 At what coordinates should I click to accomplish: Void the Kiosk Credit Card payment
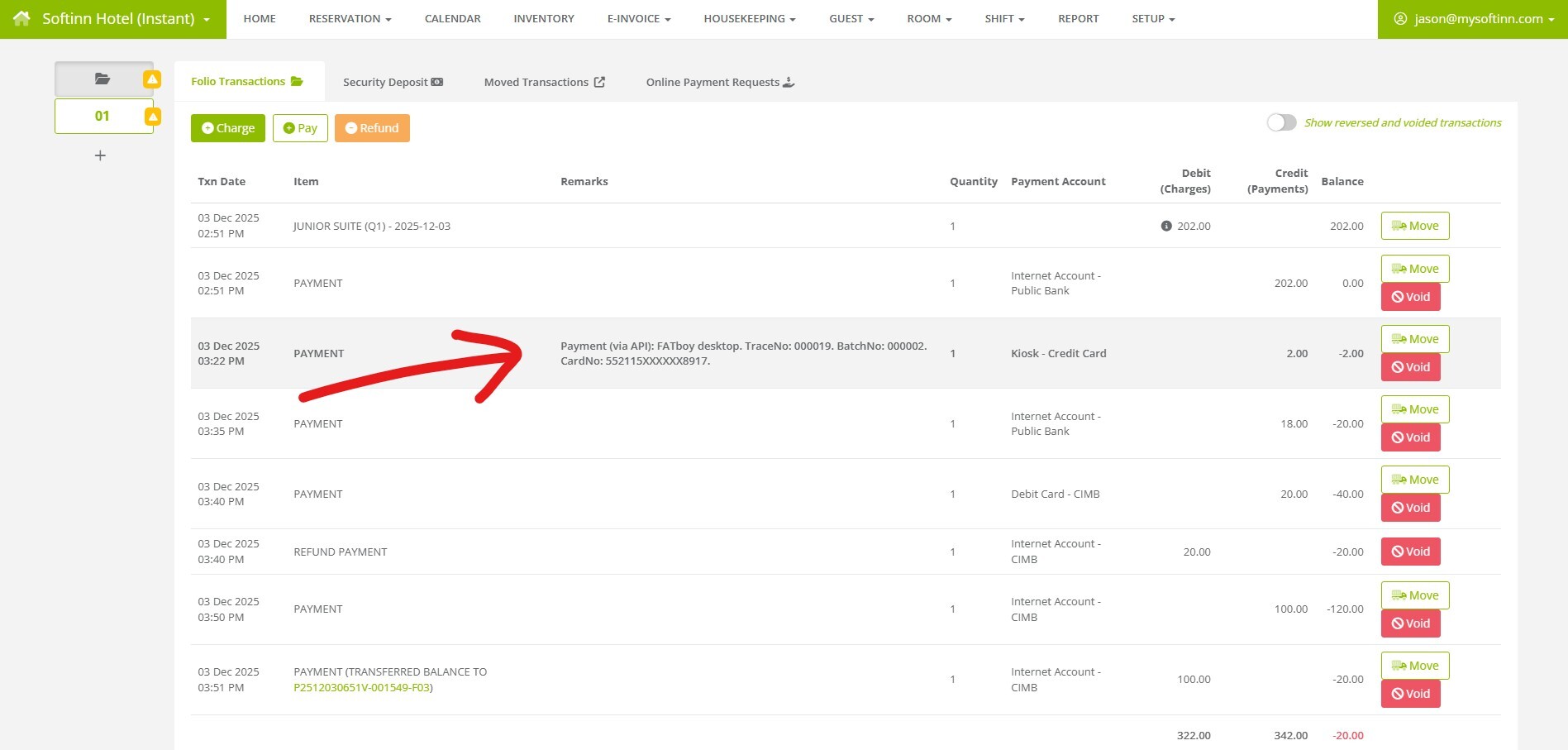click(1411, 366)
